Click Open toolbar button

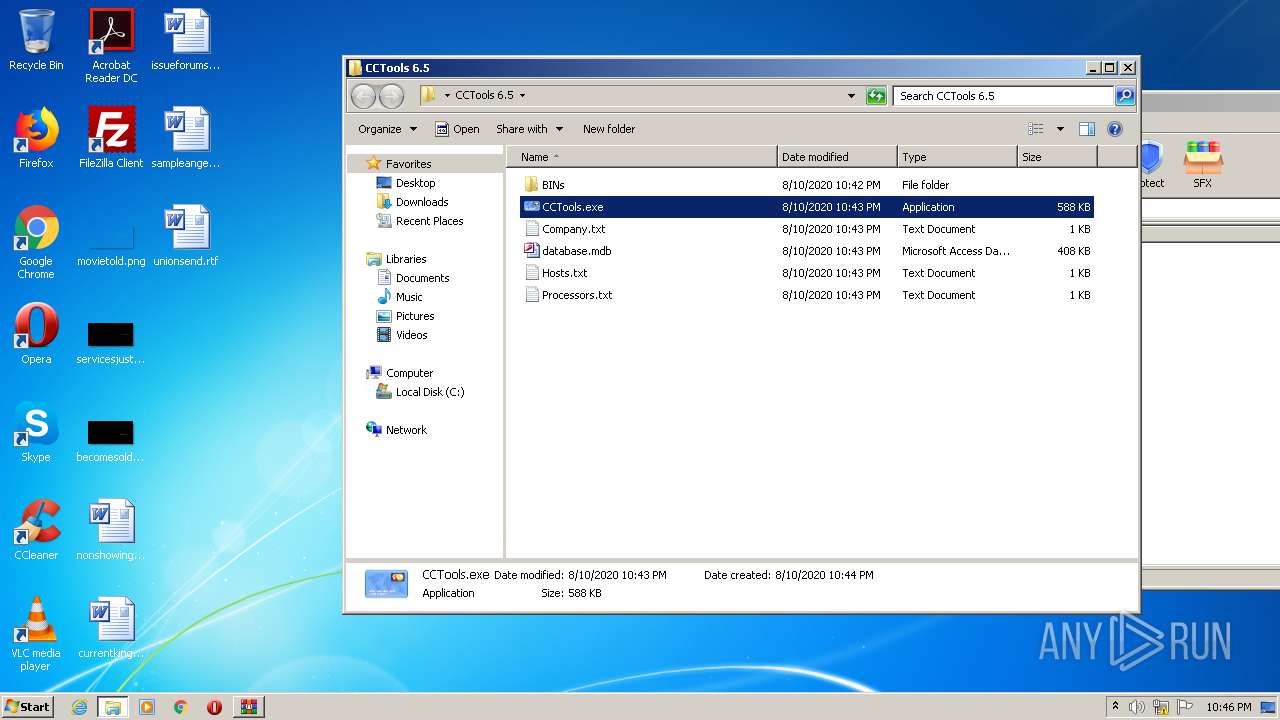457,129
